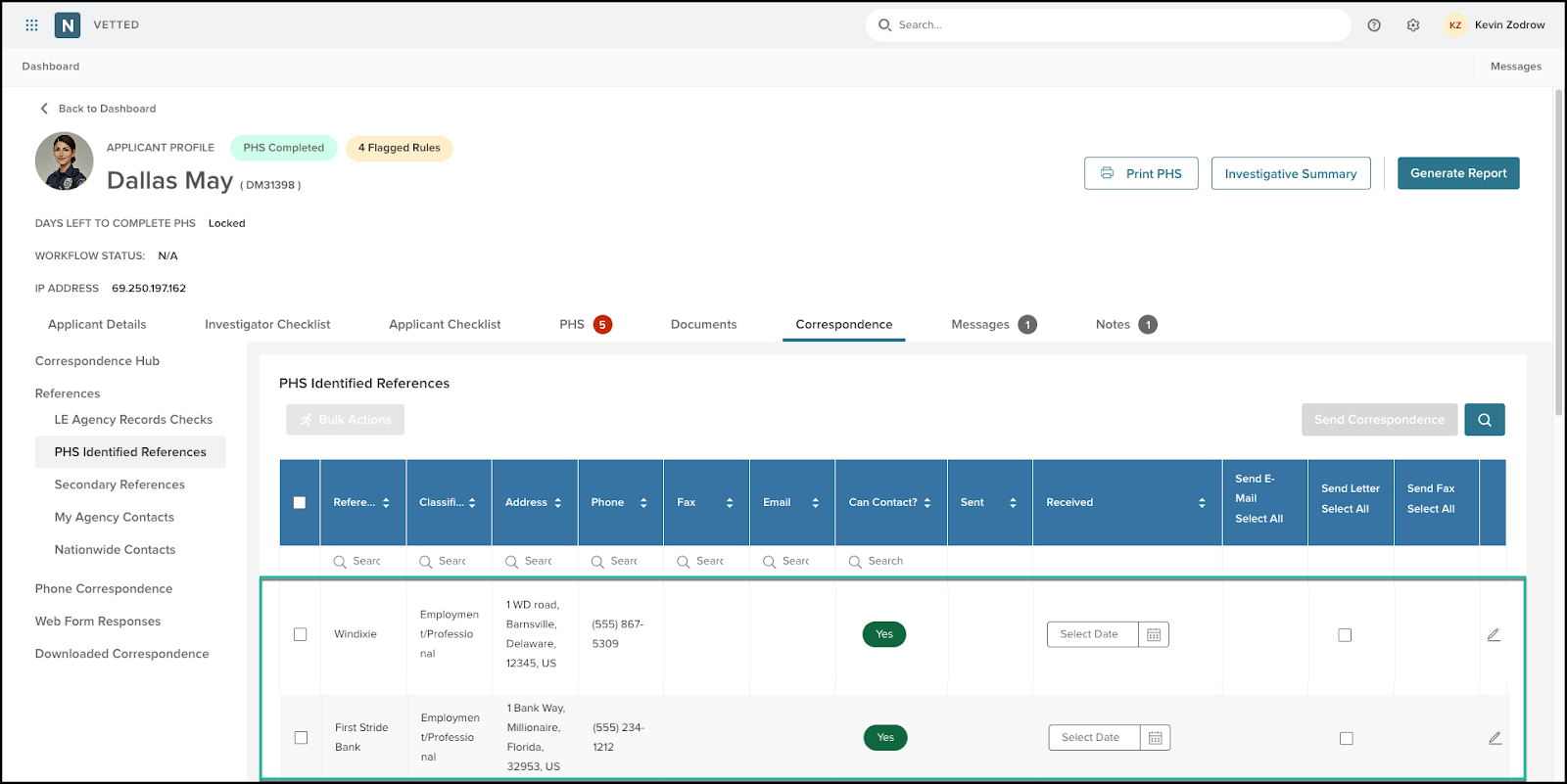The height and width of the screenshot is (784, 1567).
Task: Click the Can Contact? column search filter
Action: (889, 562)
